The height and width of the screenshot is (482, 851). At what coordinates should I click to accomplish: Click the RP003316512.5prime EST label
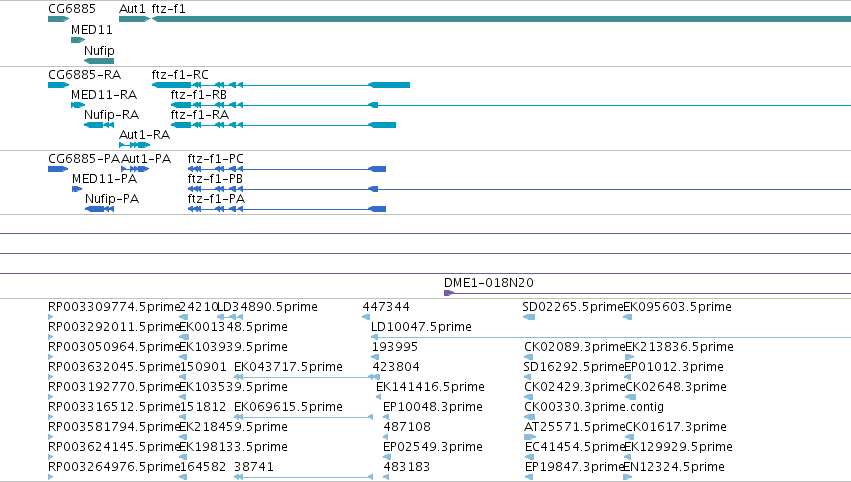click(114, 408)
